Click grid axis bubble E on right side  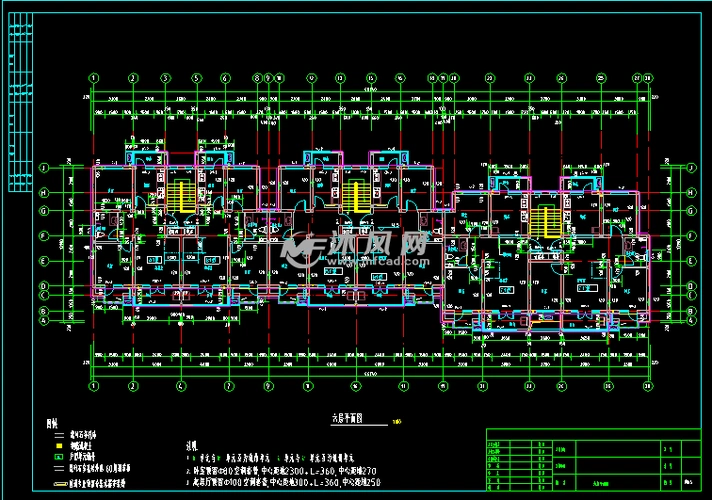coord(690,261)
